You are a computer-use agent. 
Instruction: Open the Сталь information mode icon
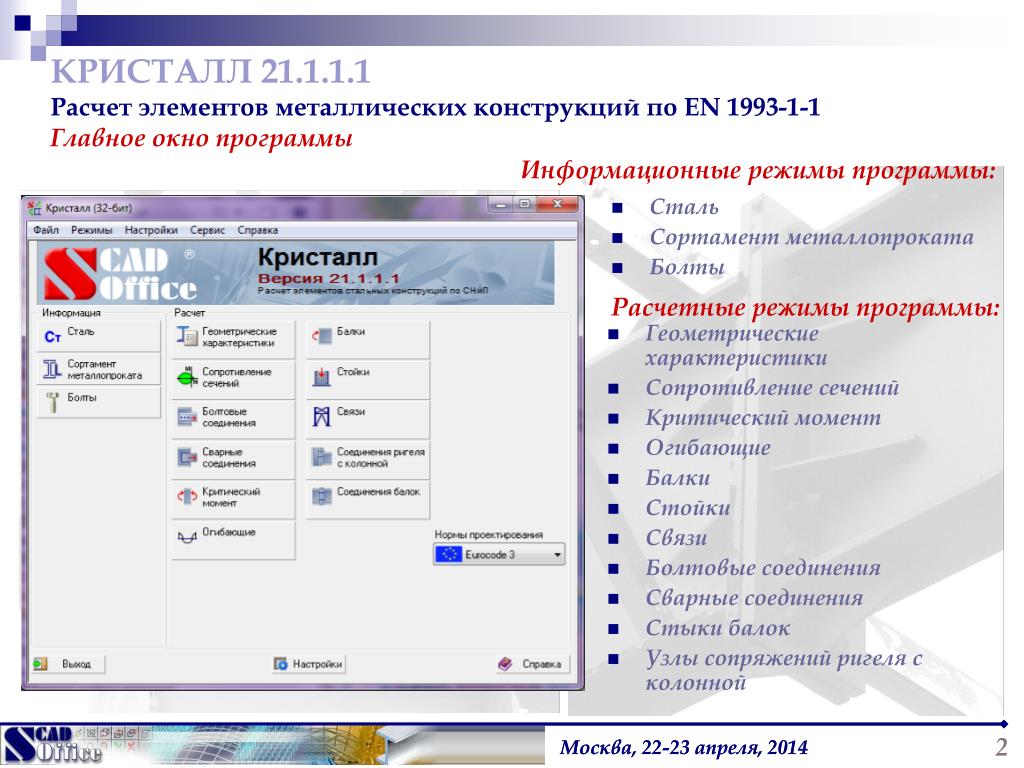click(52, 337)
